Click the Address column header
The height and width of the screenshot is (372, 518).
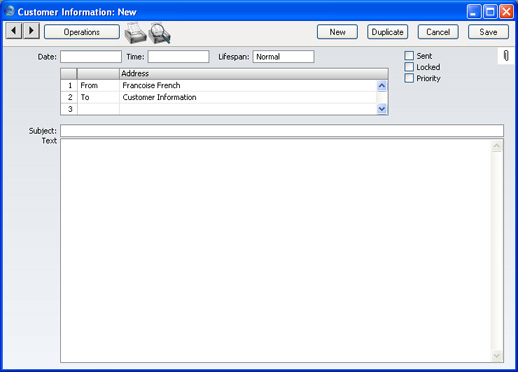pyautogui.click(x=254, y=74)
